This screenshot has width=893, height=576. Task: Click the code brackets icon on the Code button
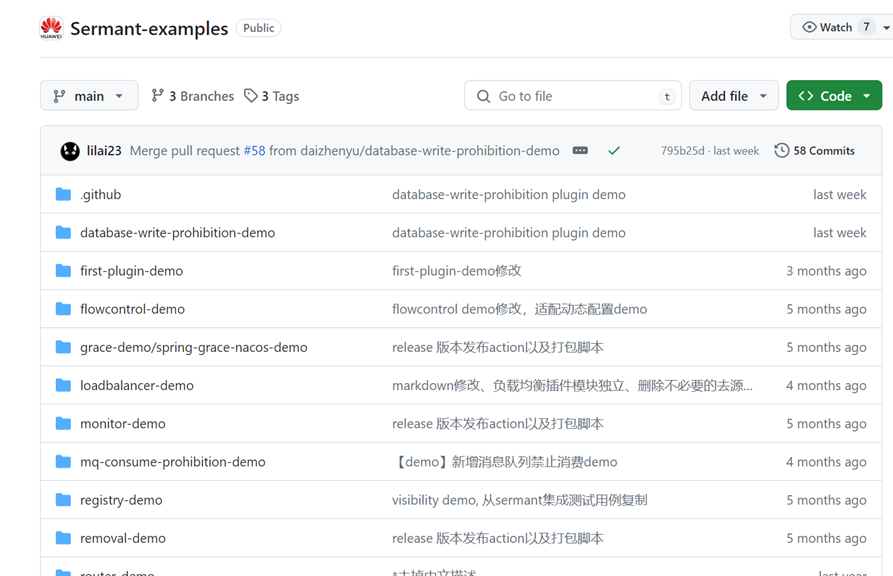(x=806, y=95)
